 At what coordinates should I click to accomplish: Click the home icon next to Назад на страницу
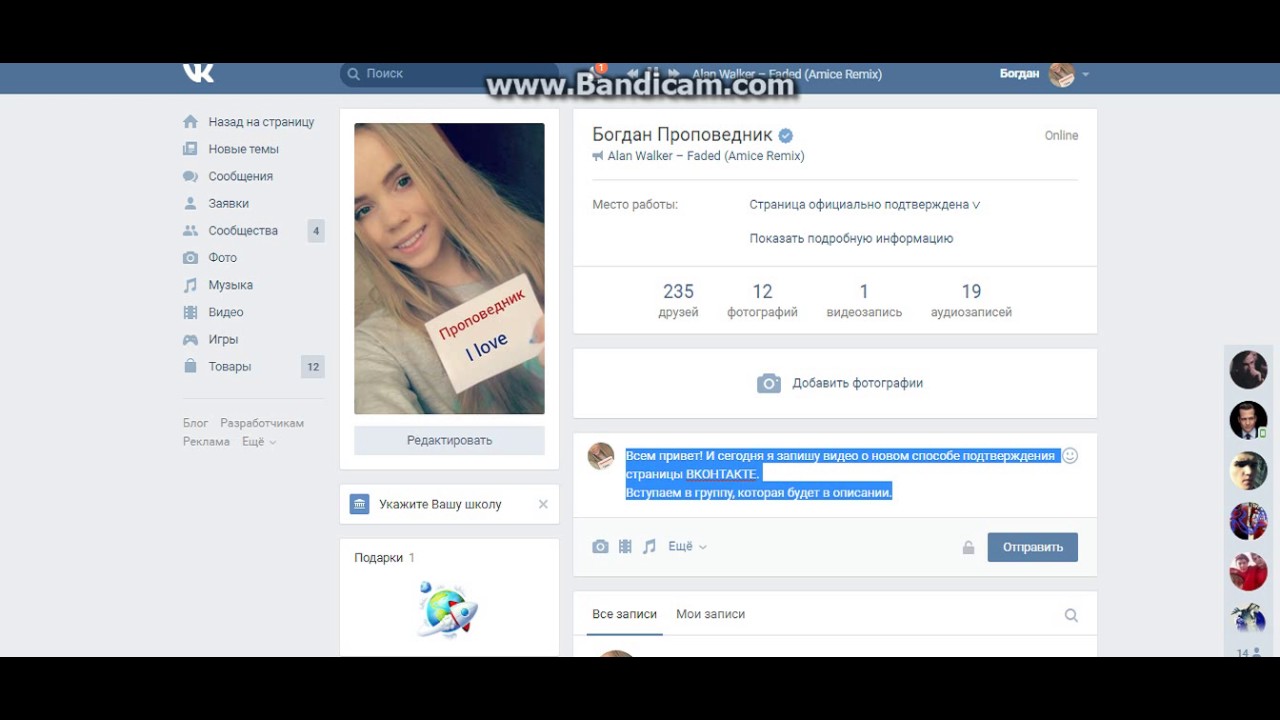click(190, 122)
